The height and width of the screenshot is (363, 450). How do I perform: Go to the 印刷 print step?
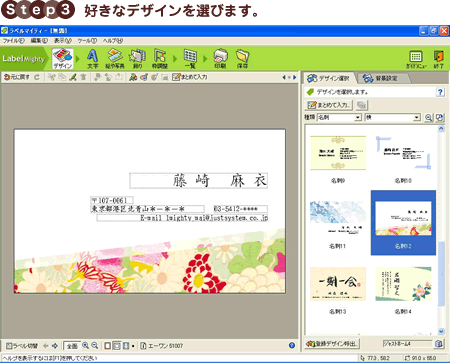tap(220, 59)
